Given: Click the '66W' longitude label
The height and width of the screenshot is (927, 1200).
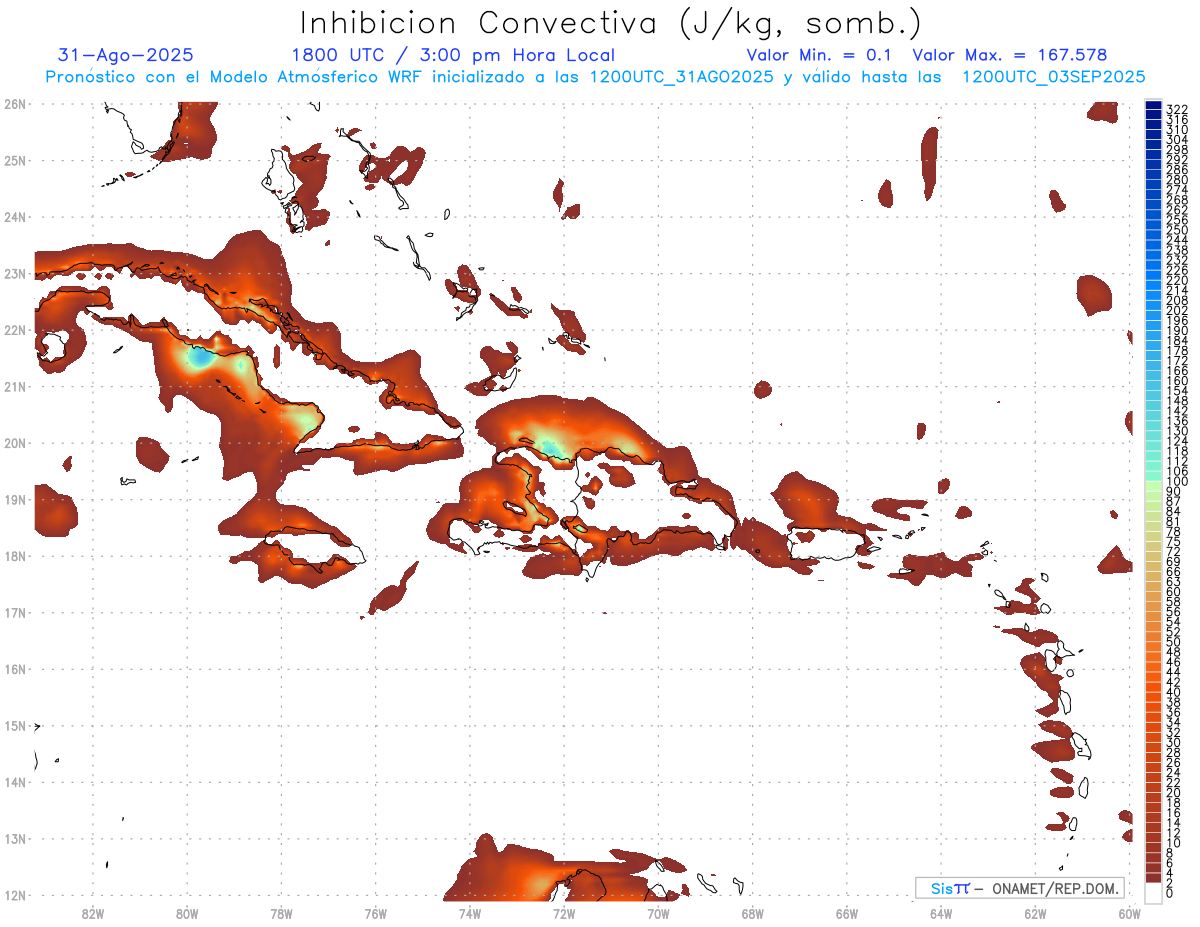Looking at the screenshot, I should (x=847, y=913).
